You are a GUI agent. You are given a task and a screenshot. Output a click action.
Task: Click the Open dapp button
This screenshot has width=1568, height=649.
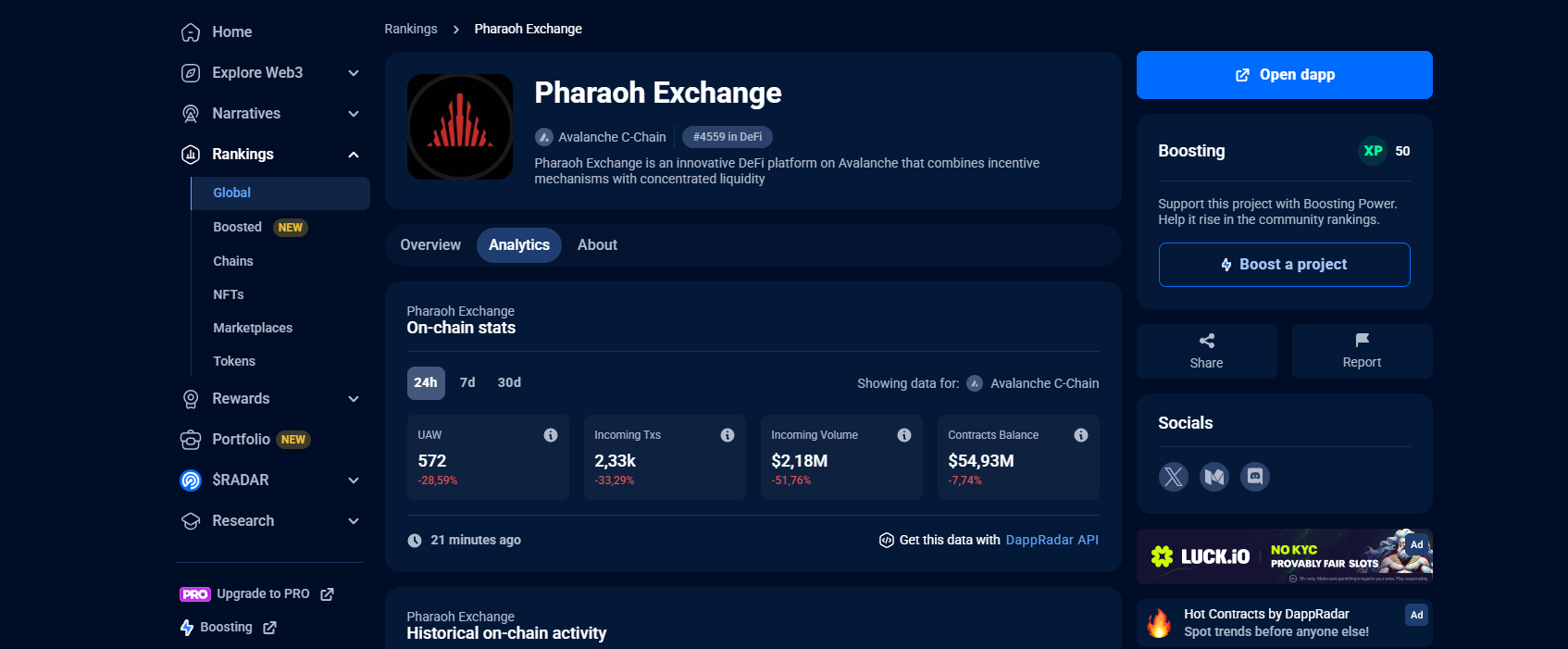tap(1285, 75)
